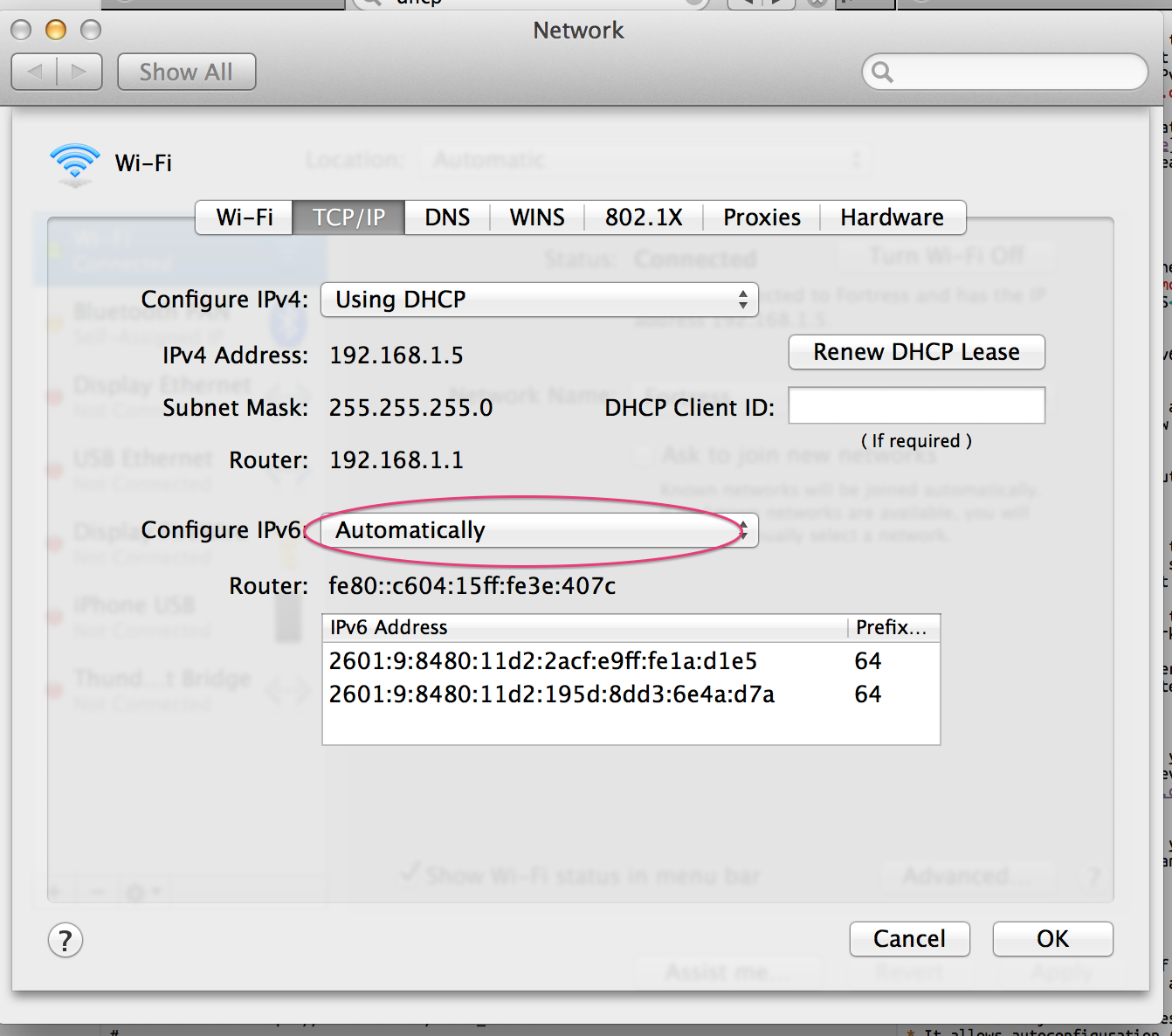Switch to the DNS tab
The height and width of the screenshot is (1036, 1172).
(x=447, y=218)
